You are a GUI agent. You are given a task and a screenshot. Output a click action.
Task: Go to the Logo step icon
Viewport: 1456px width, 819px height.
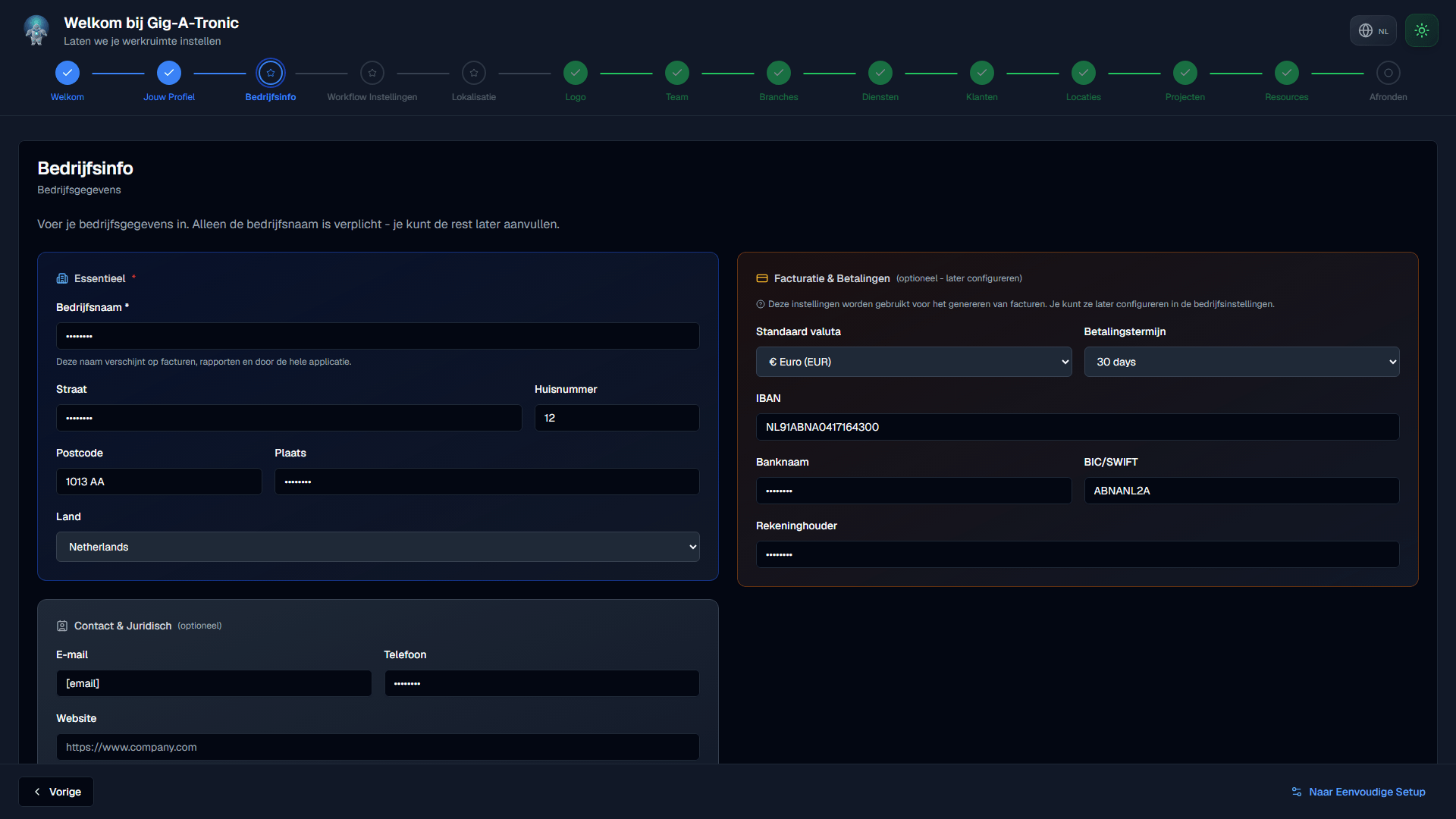[576, 73]
